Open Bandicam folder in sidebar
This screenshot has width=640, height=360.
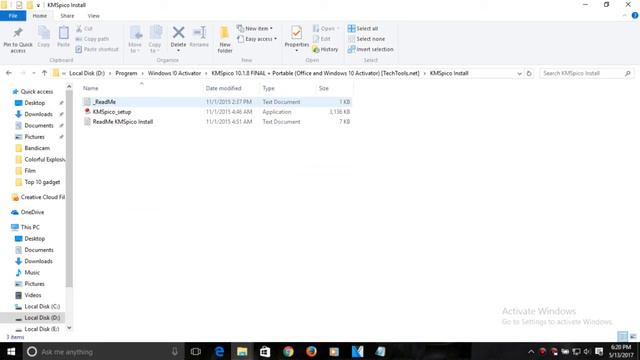tap(37, 148)
